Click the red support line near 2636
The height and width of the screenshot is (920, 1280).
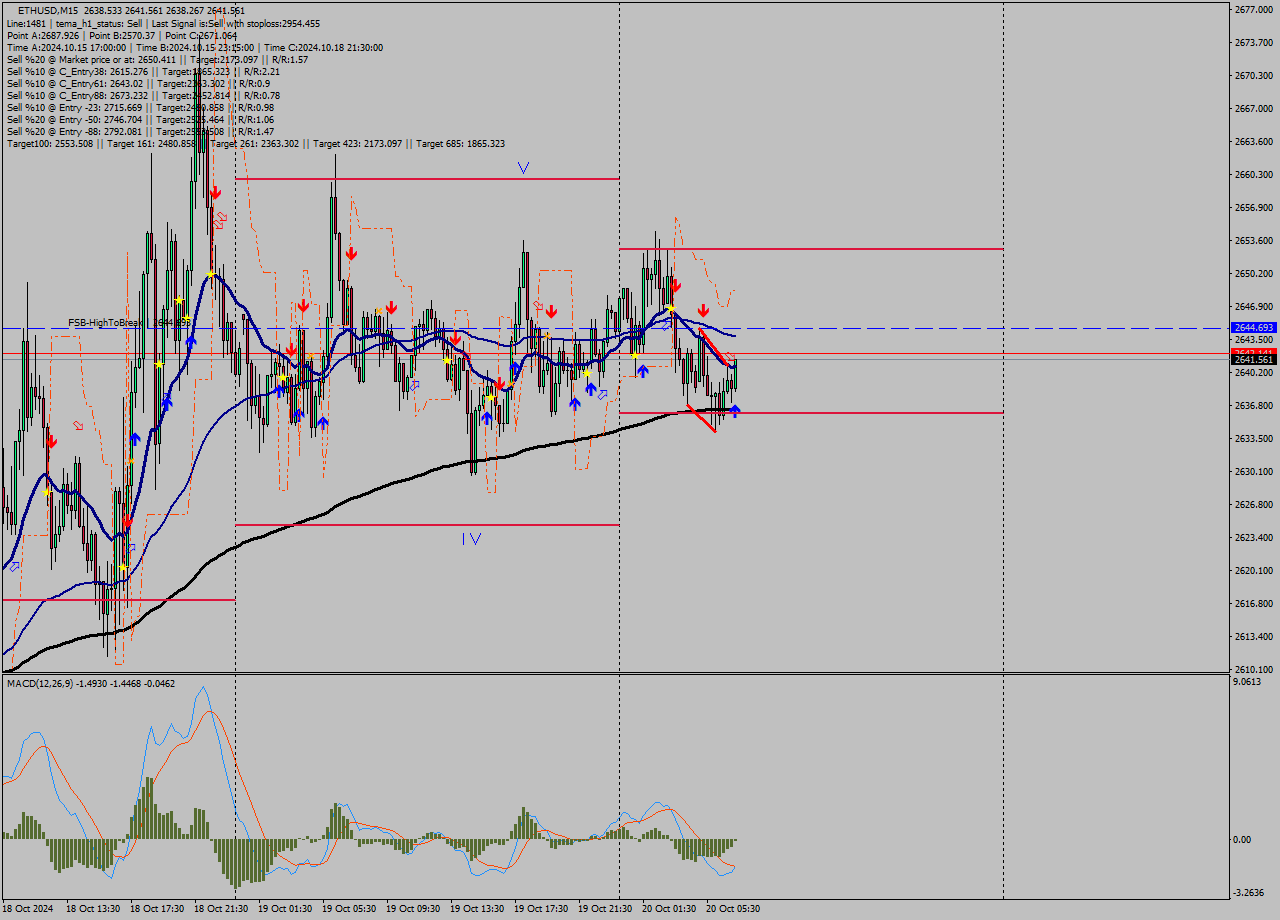pyautogui.click(x=811, y=412)
